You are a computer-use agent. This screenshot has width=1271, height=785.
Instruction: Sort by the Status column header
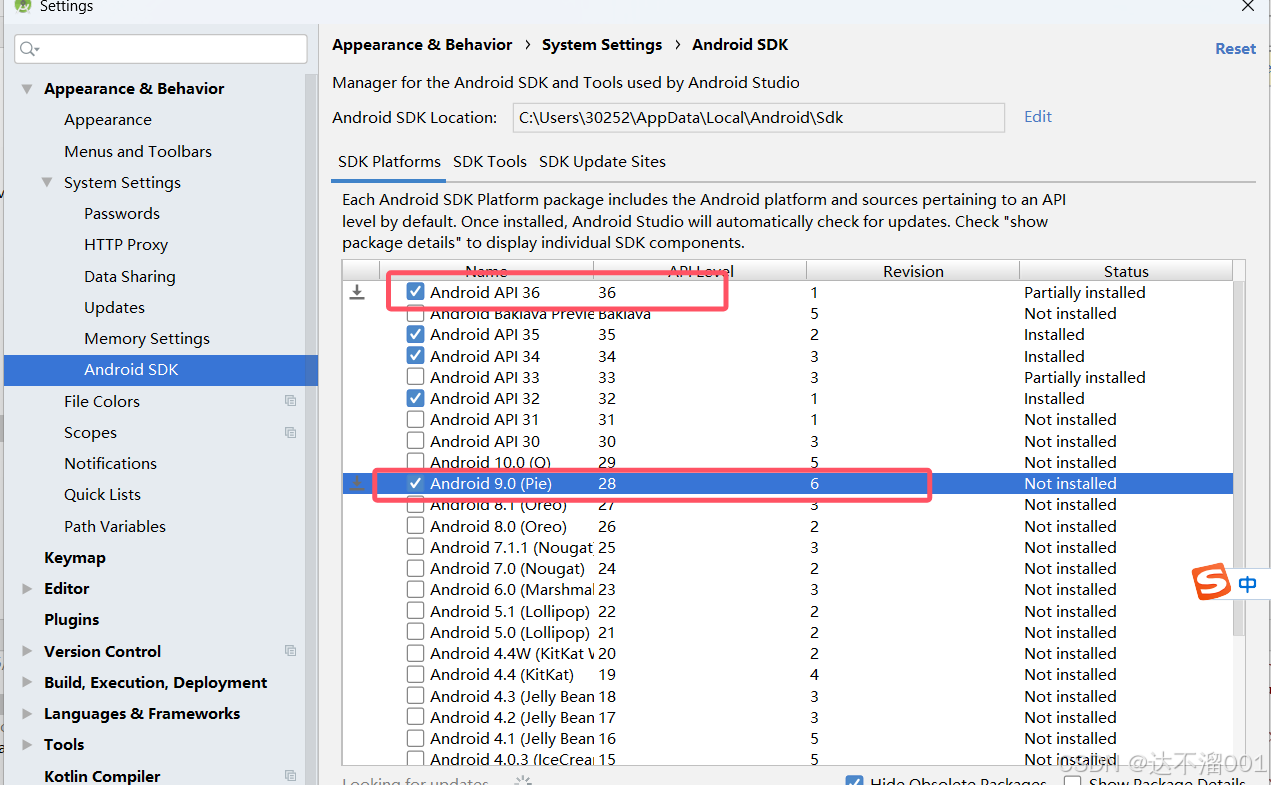[x=1126, y=271]
